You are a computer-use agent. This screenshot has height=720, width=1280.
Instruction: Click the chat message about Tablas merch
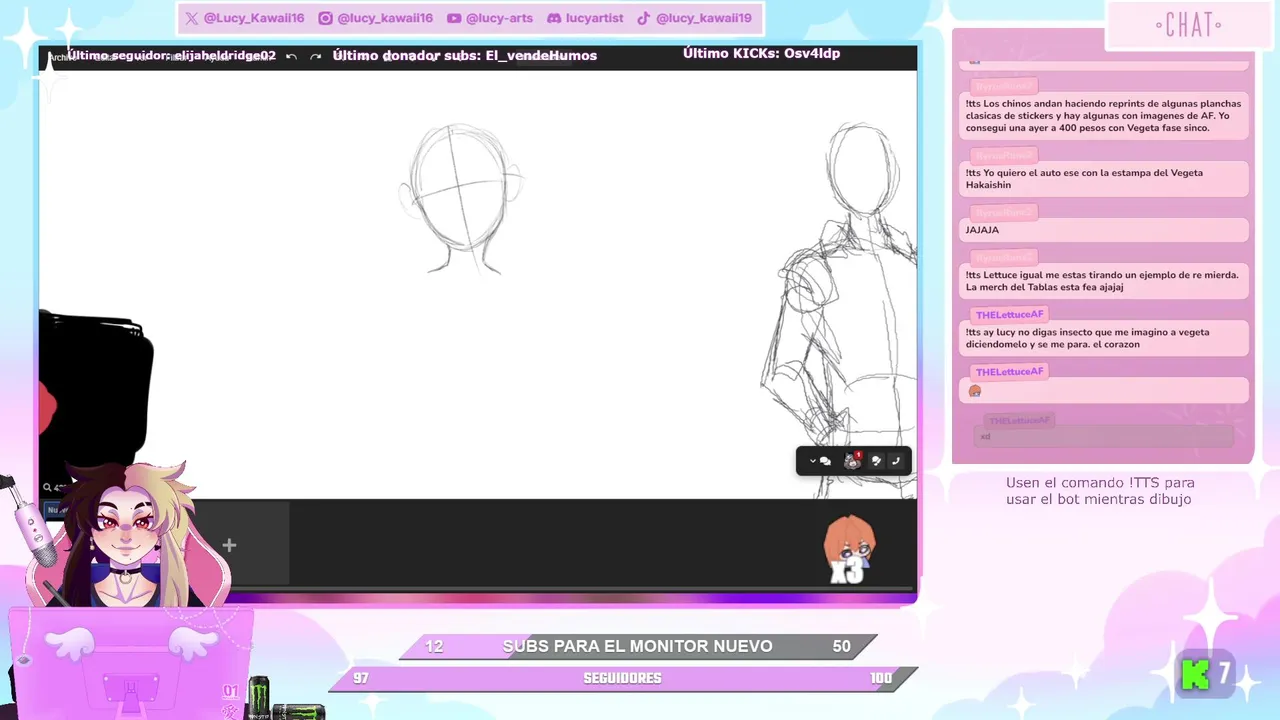[x=1105, y=281]
